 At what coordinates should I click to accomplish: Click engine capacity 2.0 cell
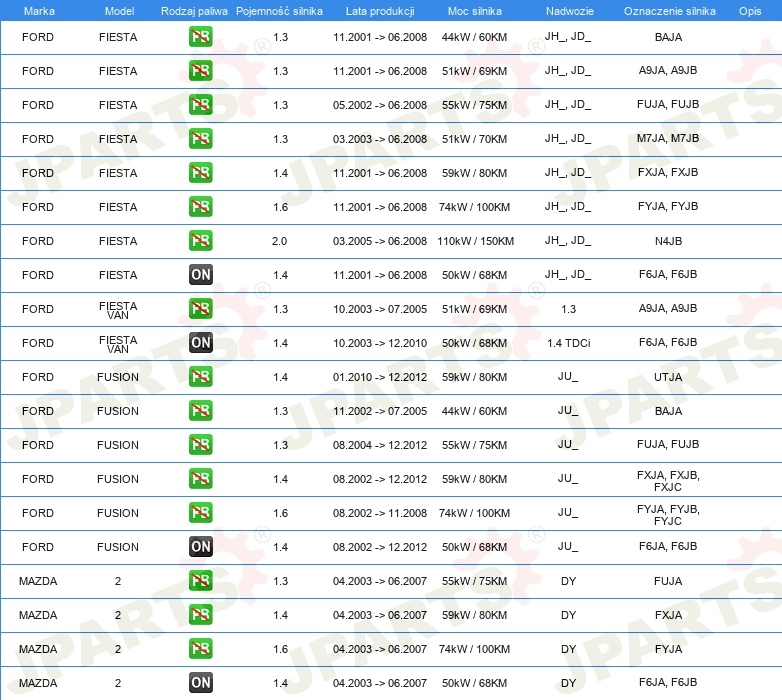tap(279, 241)
